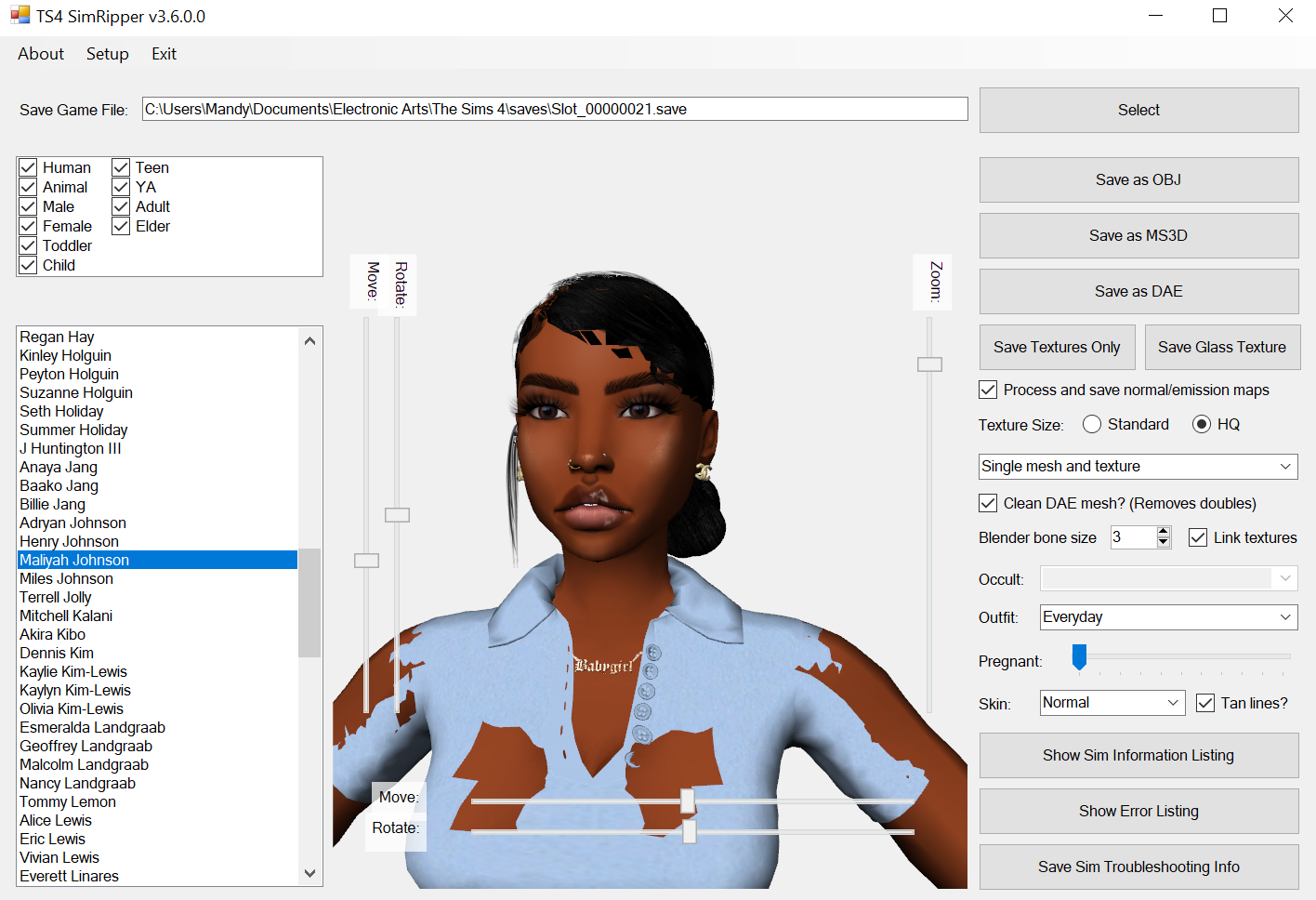Click the Pregnant slider handle
This screenshot has height=900, width=1316.
tap(1079, 656)
